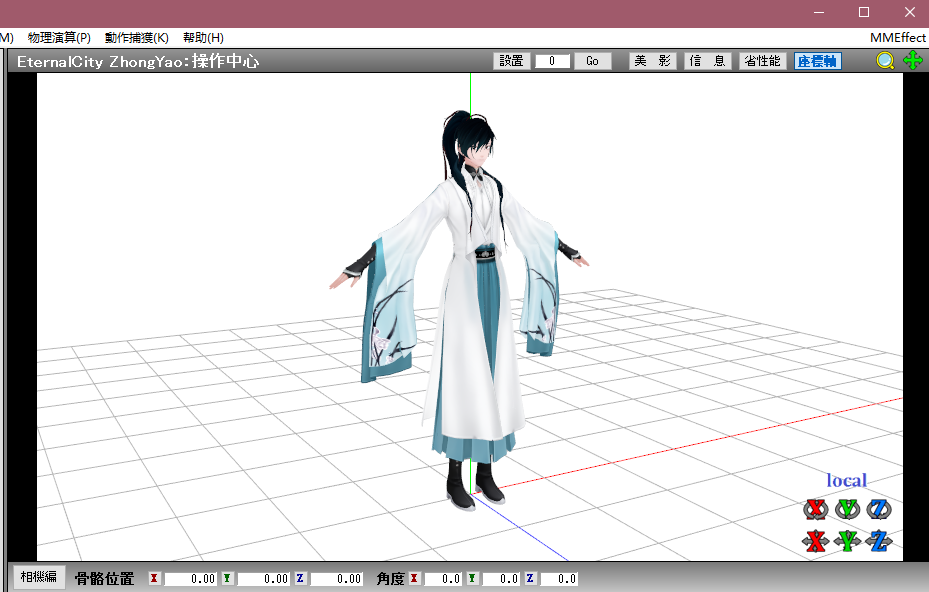Toggle the 美影 self-shadow button

[x=652, y=61]
